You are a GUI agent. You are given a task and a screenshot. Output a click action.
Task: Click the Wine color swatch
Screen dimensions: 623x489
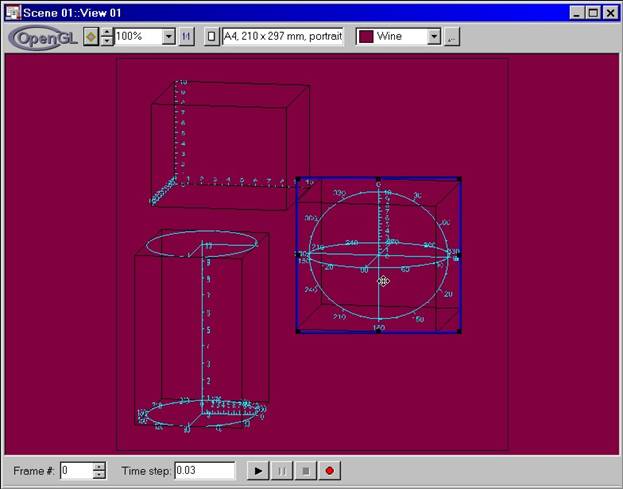pos(366,36)
